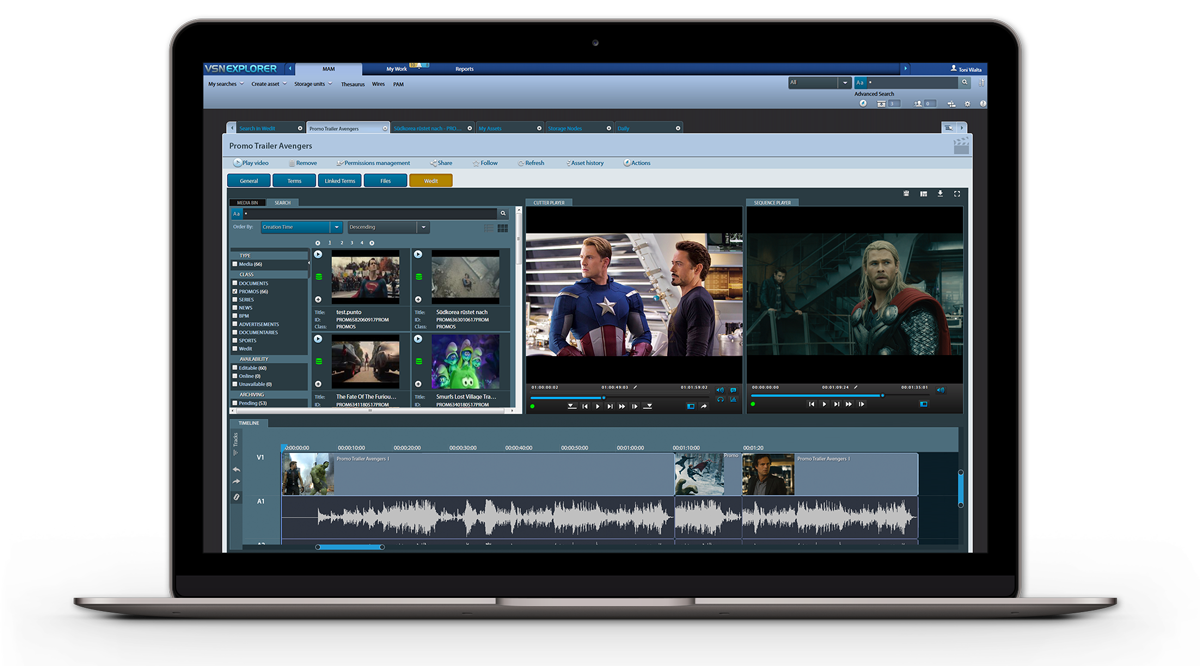
Task: Open the Descending sort dropdown
Action: (388, 228)
